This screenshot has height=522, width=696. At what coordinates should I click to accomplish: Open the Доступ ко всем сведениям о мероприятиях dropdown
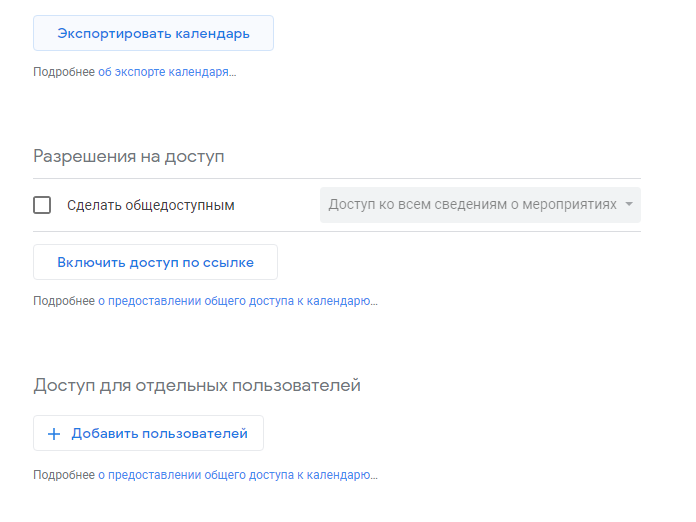coord(480,205)
